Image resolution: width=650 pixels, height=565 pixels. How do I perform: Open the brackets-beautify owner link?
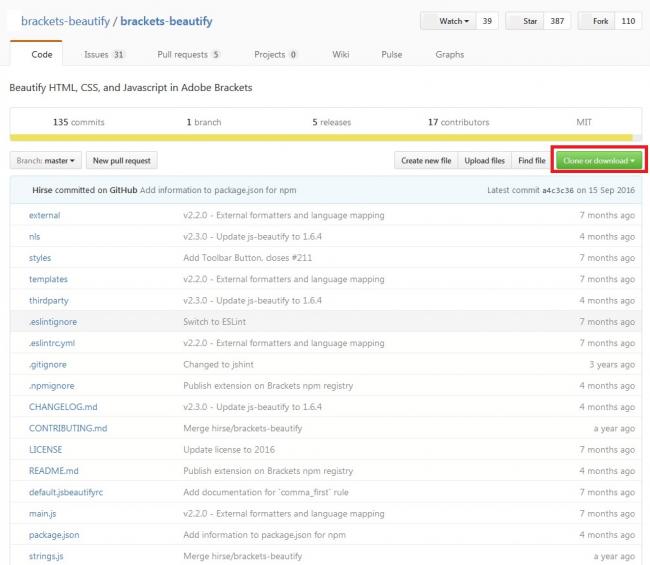pyautogui.click(x=65, y=21)
